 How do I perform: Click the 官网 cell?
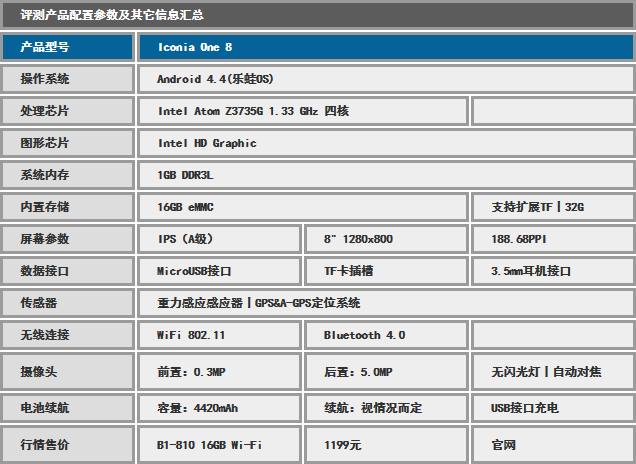click(x=553, y=445)
